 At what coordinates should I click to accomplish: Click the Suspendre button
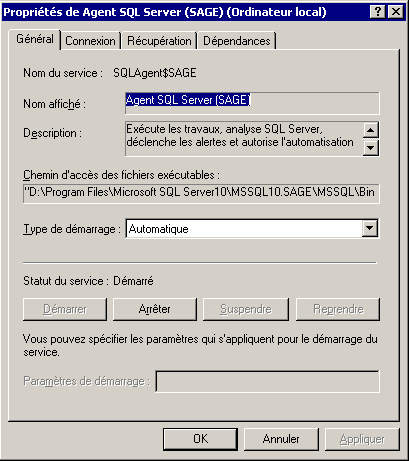coord(246,309)
